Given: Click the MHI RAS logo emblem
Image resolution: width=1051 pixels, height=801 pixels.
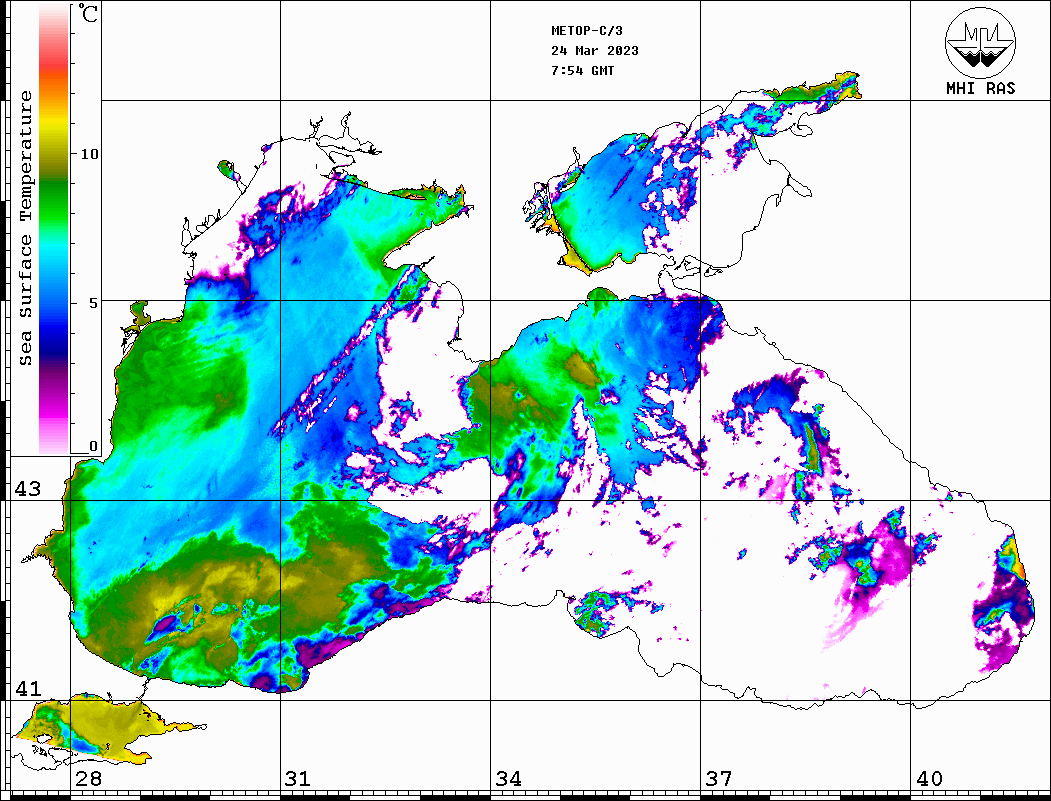Looking at the screenshot, I should (x=980, y=42).
